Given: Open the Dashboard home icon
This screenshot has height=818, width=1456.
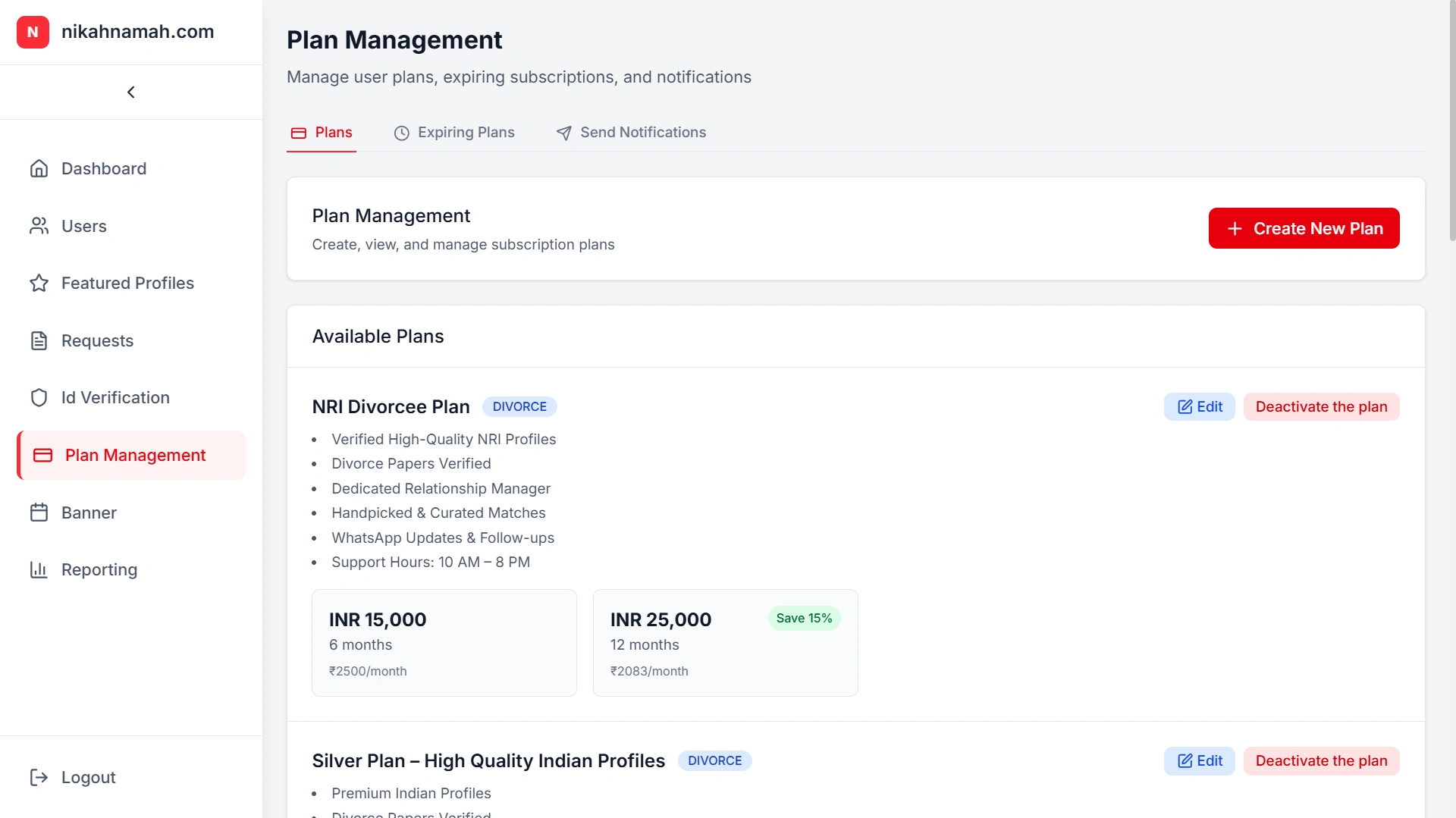Looking at the screenshot, I should pos(39,168).
